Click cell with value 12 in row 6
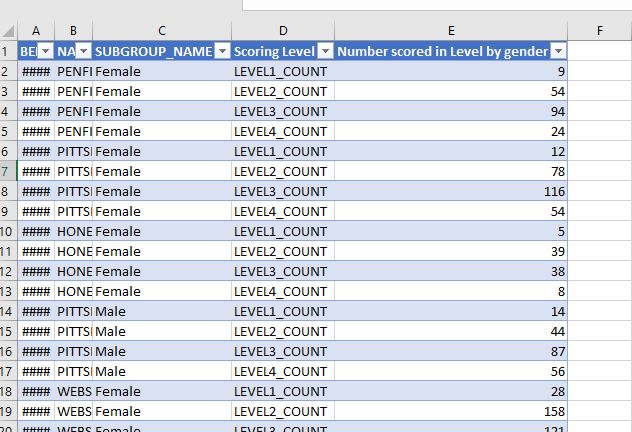Image resolution: width=632 pixels, height=432 pixels. click(451, 152)
